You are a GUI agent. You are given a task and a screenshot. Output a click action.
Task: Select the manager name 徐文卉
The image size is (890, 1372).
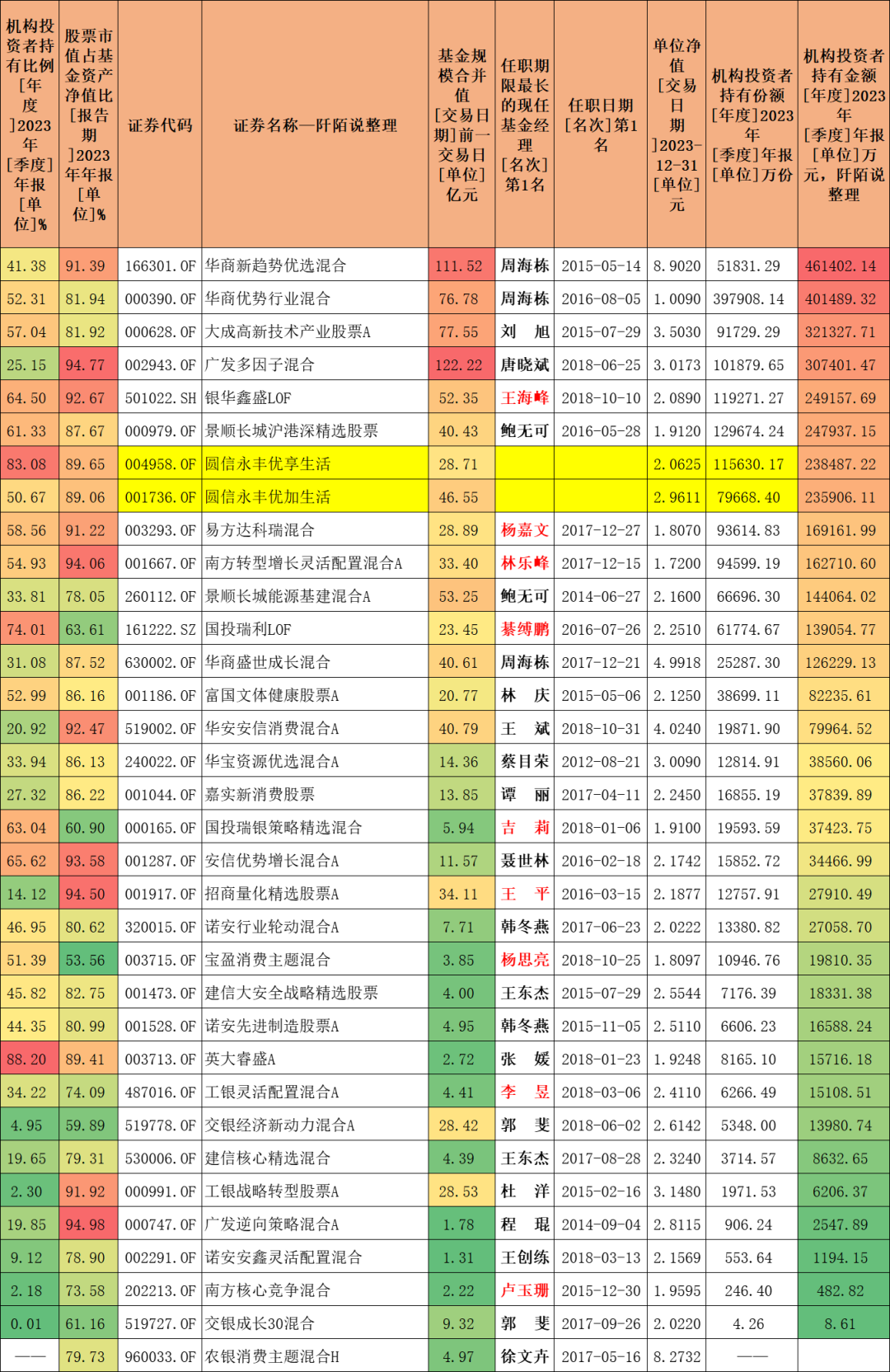point(525,1356)
